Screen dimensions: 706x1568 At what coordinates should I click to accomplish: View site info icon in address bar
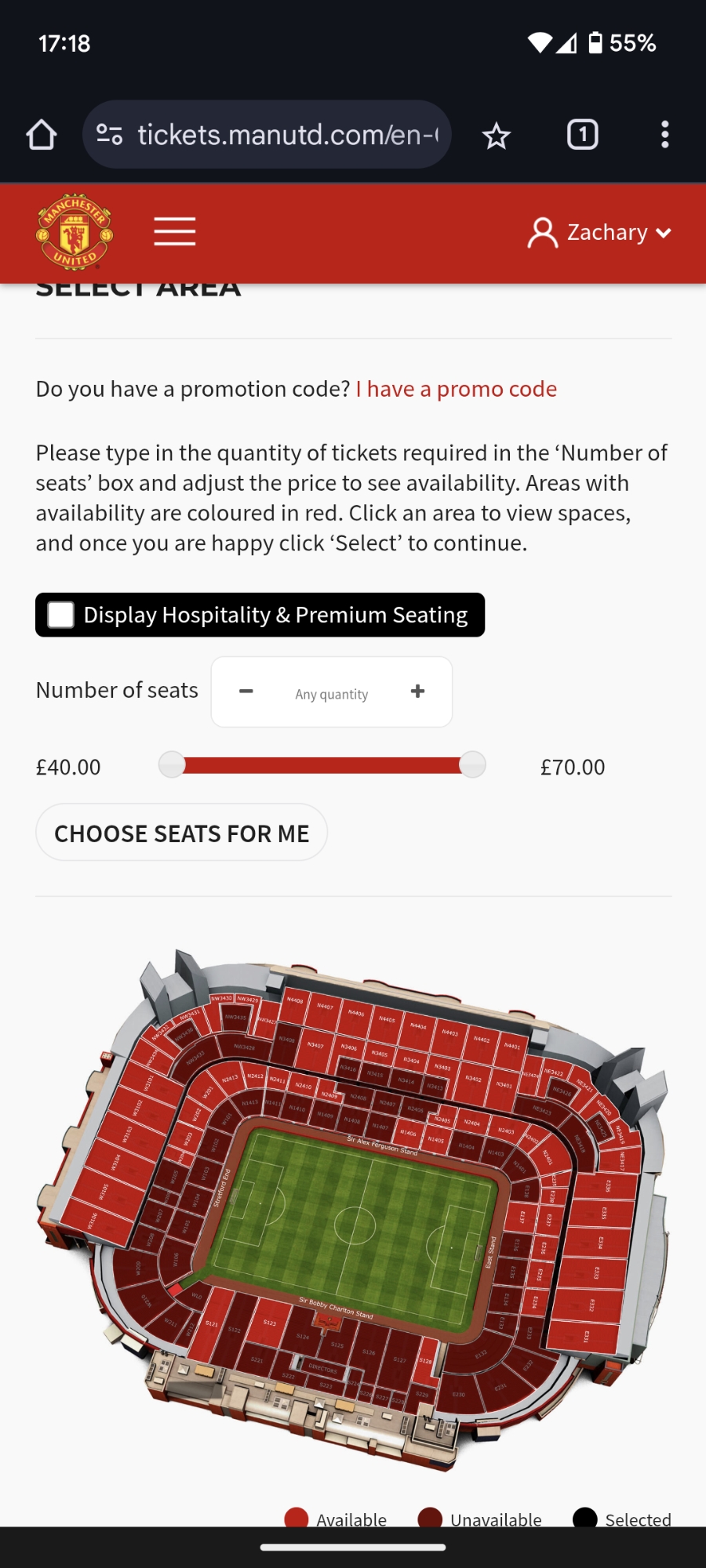tap(109, 135)
